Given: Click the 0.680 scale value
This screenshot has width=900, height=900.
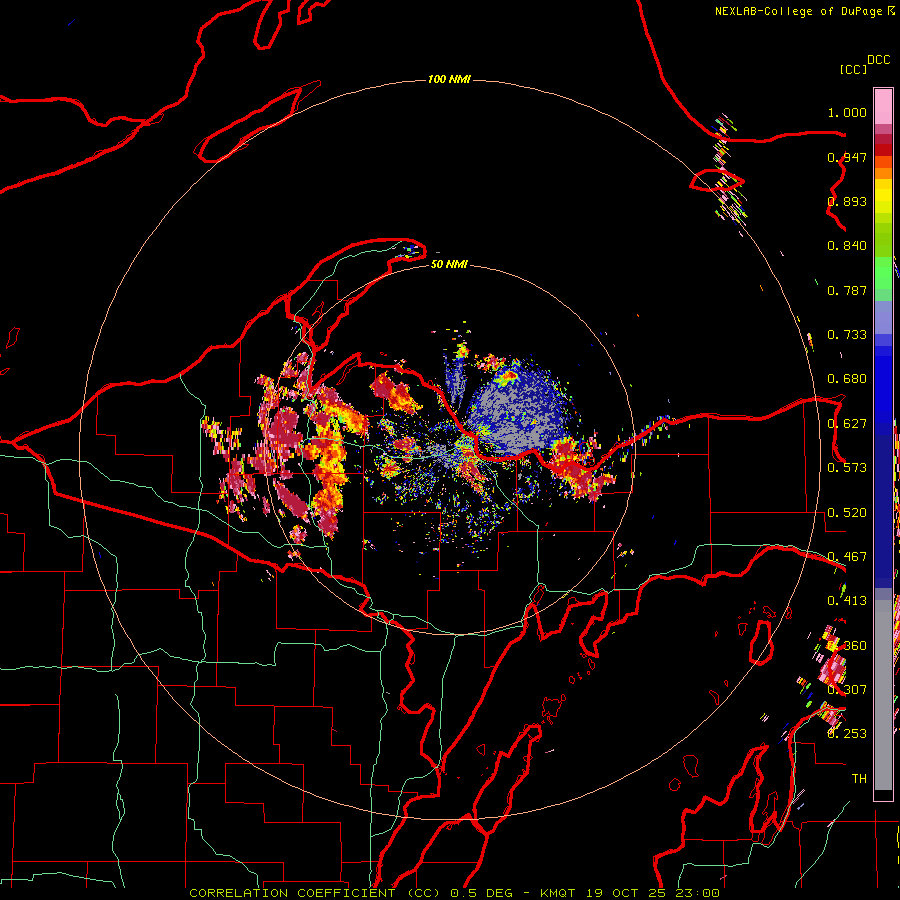Looking at the screenshot, I should point(847,379).
